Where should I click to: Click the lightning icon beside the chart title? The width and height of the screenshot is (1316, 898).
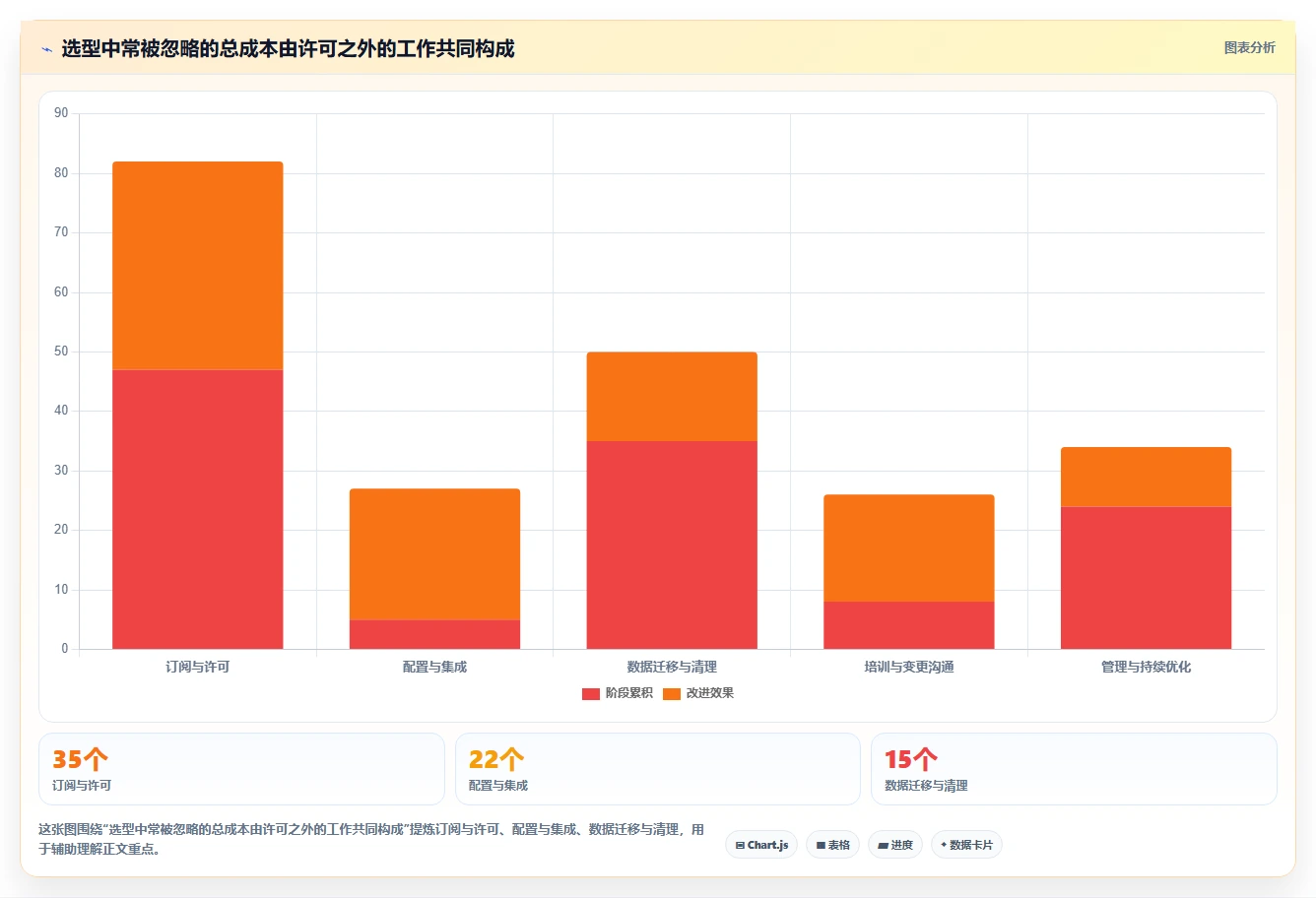tap(46, 49)
